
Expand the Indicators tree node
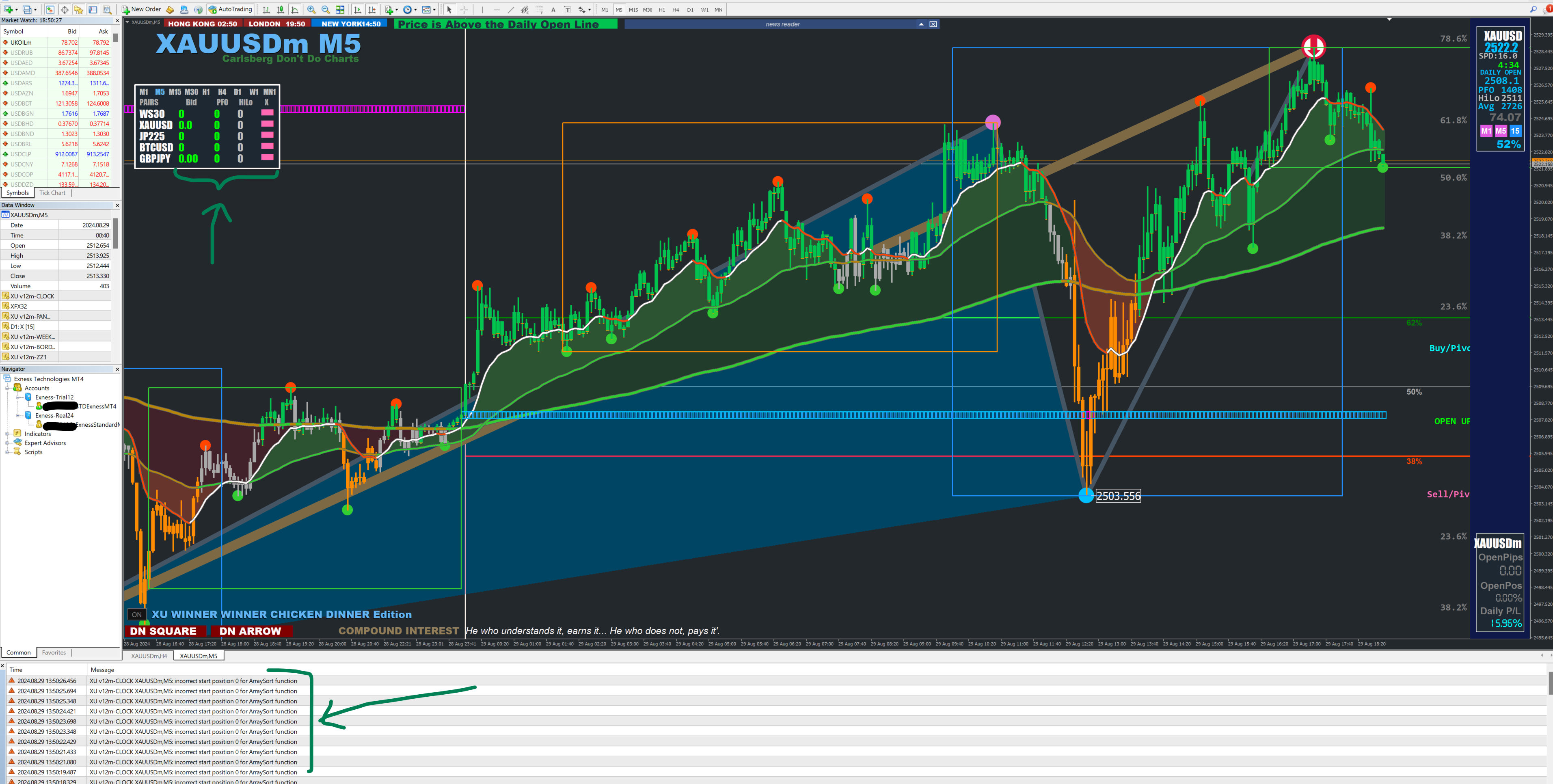[x=7, y=434]
